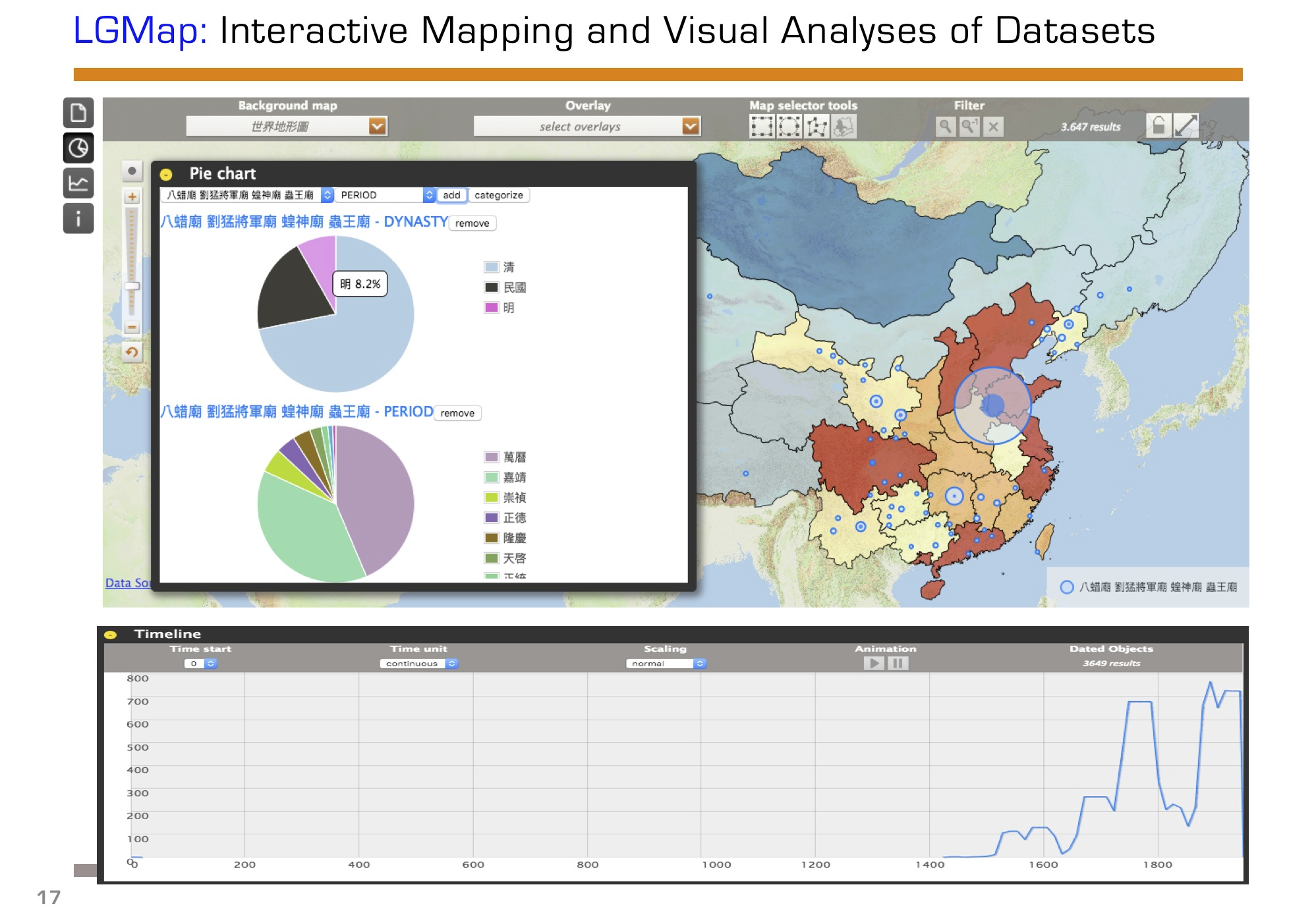The height and width of the screenshot is (920, 1316).
Task: Pause the timeline animation
Action: [898, 663]
